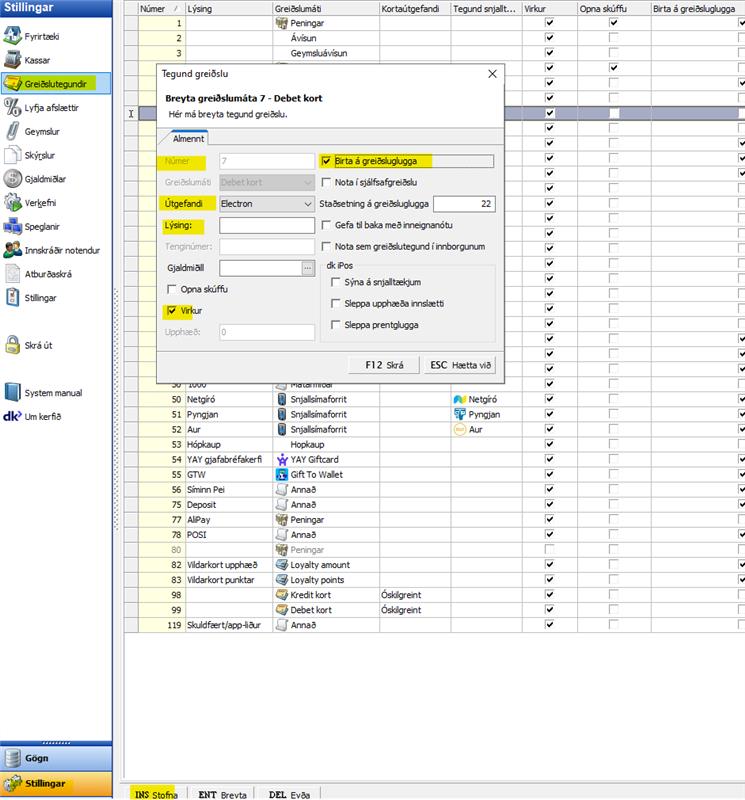The height and width of the screenshot is (800, 745).
Task: Open System manual book icon
Action: [x=14, y=393]
